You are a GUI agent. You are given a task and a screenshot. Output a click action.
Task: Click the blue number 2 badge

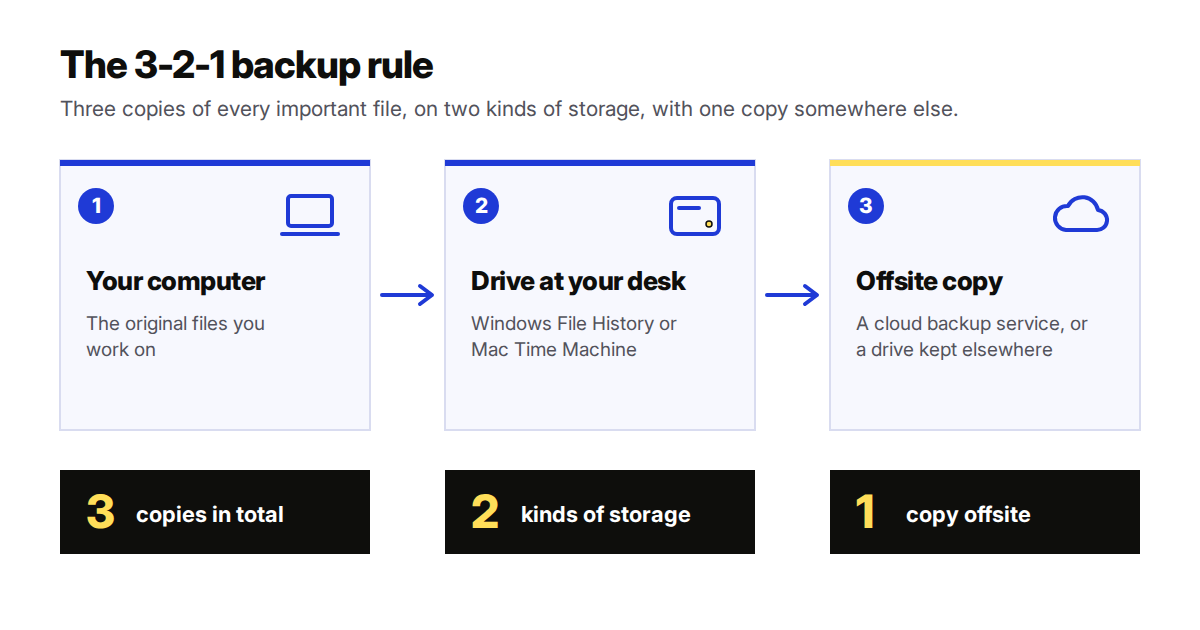click(481, 206)
